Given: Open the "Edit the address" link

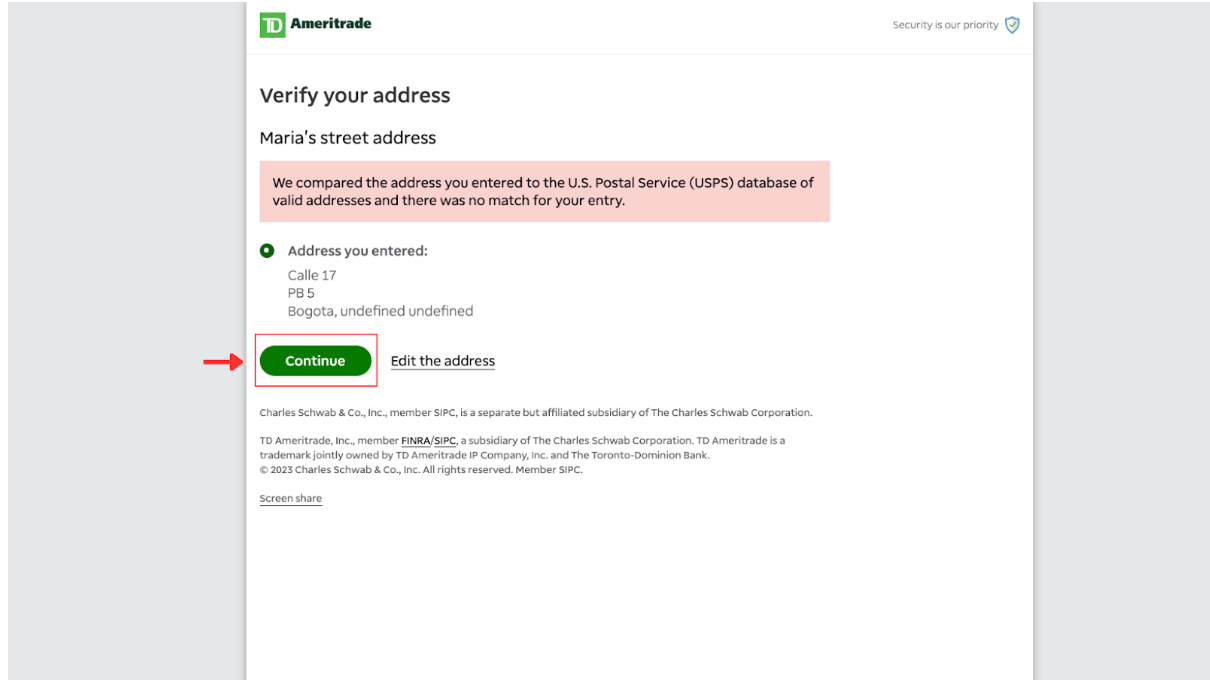Looking at the screenshot, I should point(442,361).
